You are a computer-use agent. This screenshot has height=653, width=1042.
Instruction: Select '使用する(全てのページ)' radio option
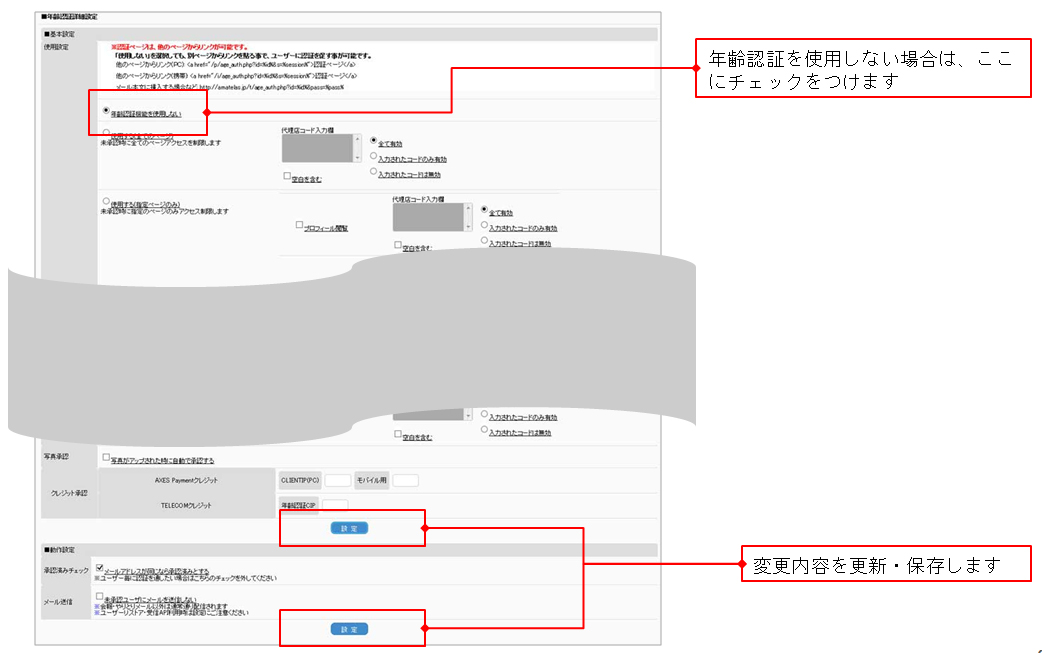[x=106, y=133]
